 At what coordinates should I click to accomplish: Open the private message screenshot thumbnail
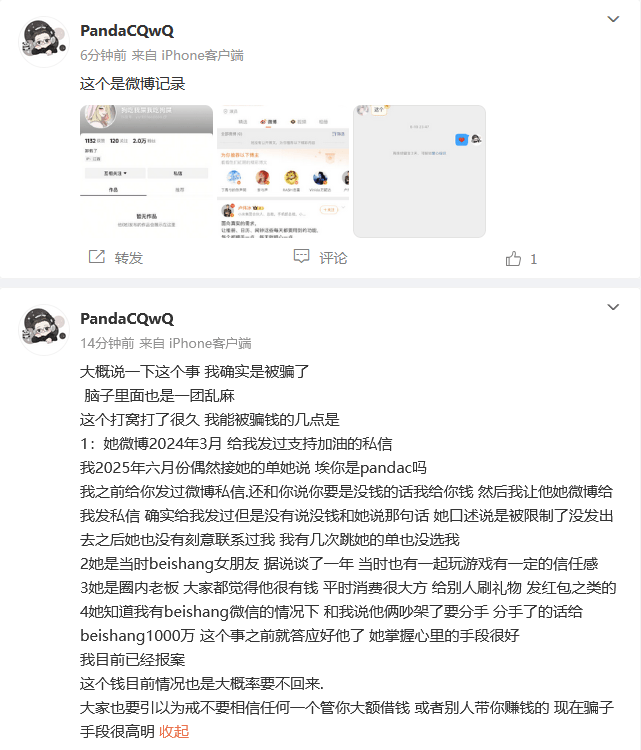(x=420, y=171)
